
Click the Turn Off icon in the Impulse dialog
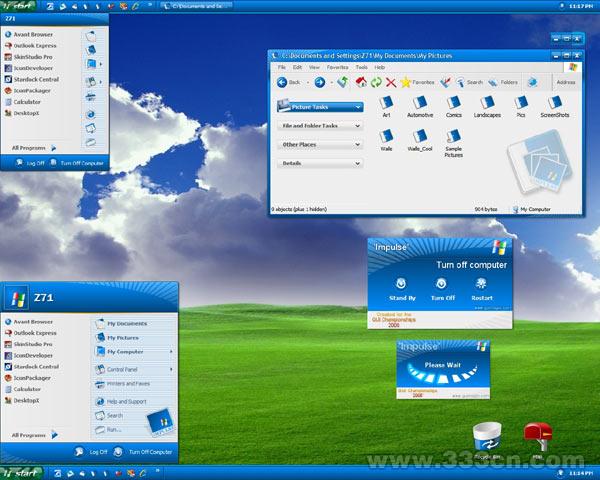[441, 284]
